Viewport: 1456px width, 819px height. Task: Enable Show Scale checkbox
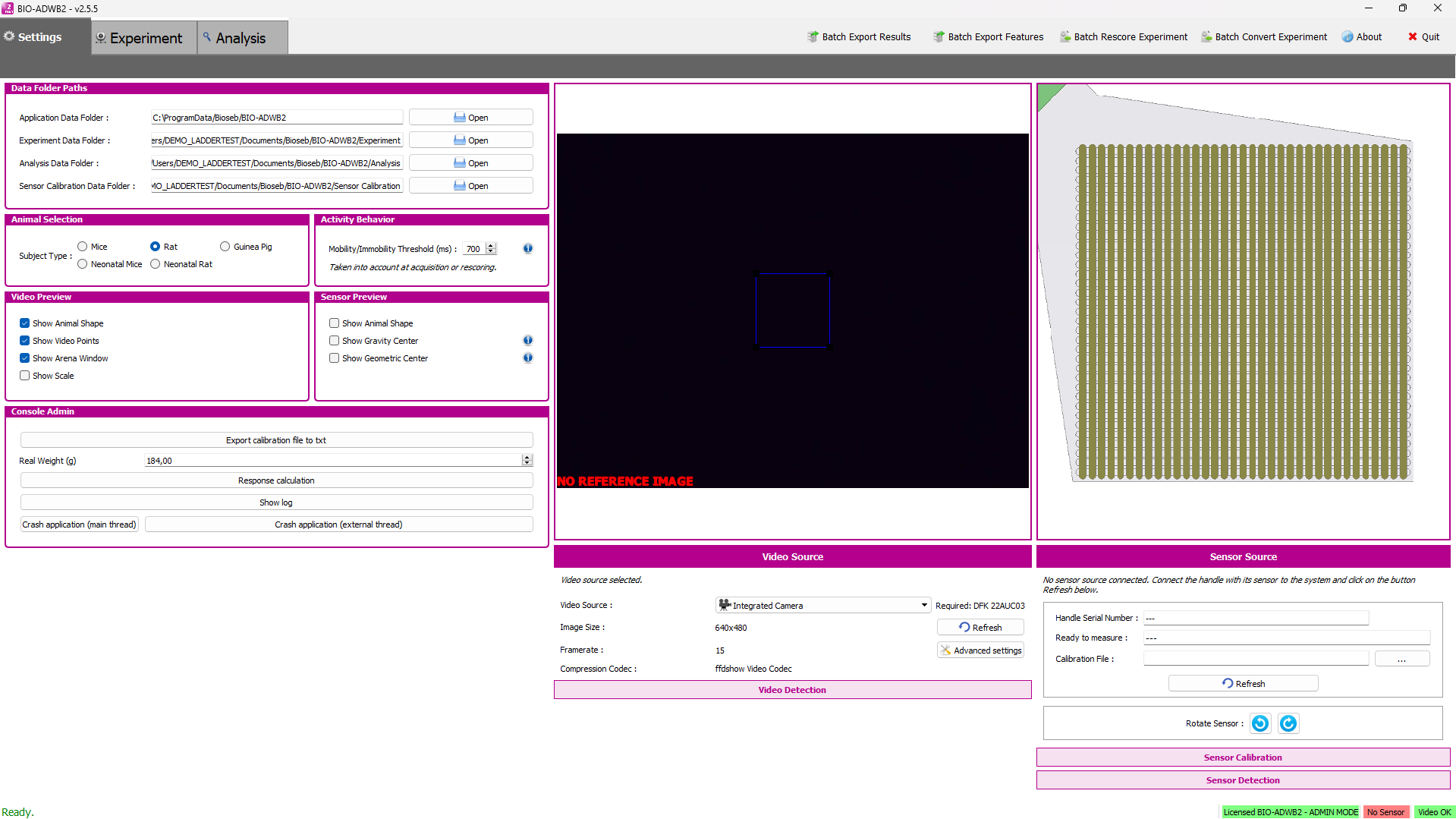25,376
